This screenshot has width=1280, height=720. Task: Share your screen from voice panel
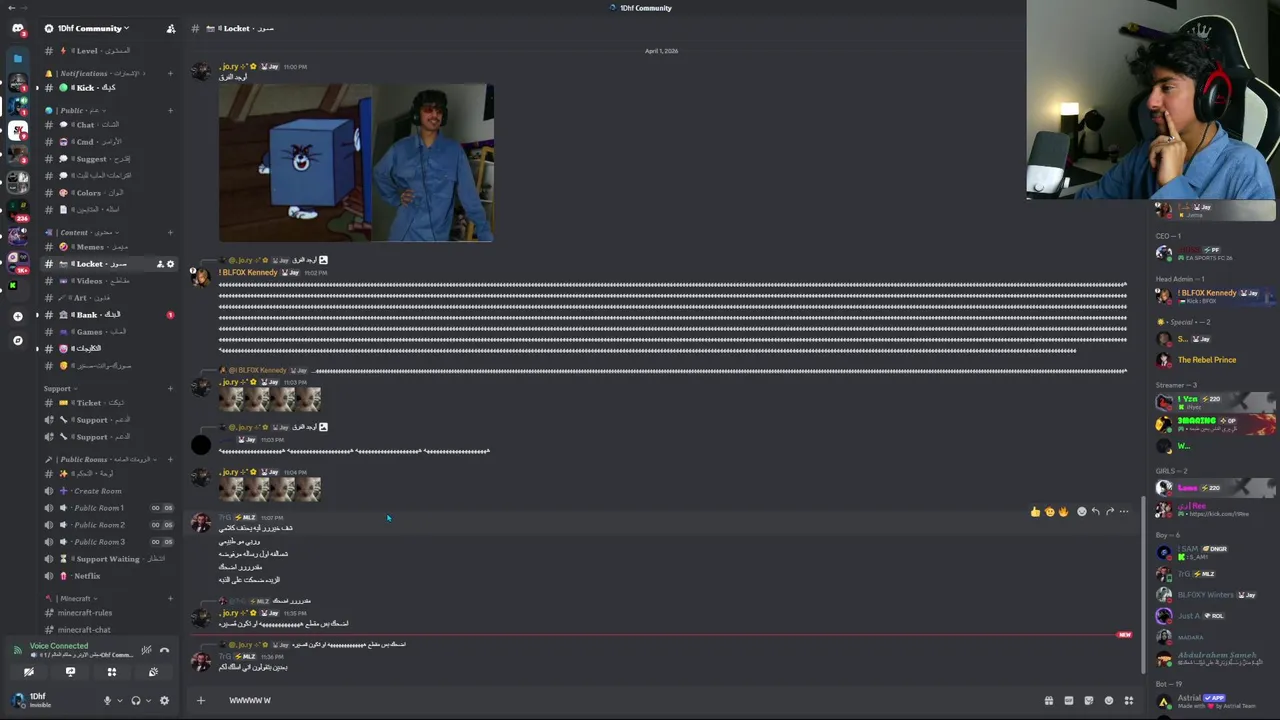[70, 672]
